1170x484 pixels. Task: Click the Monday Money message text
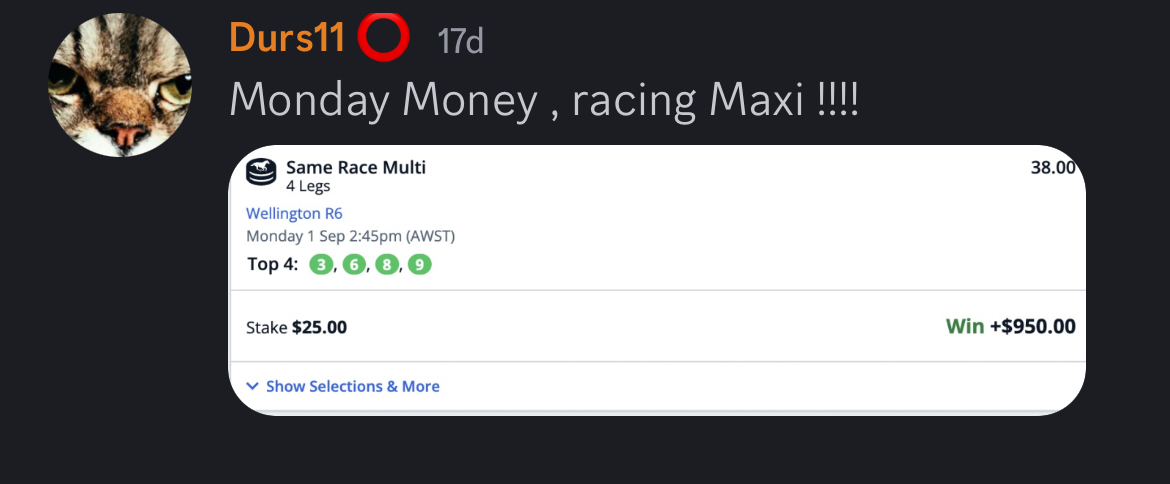tap(543, 99)
